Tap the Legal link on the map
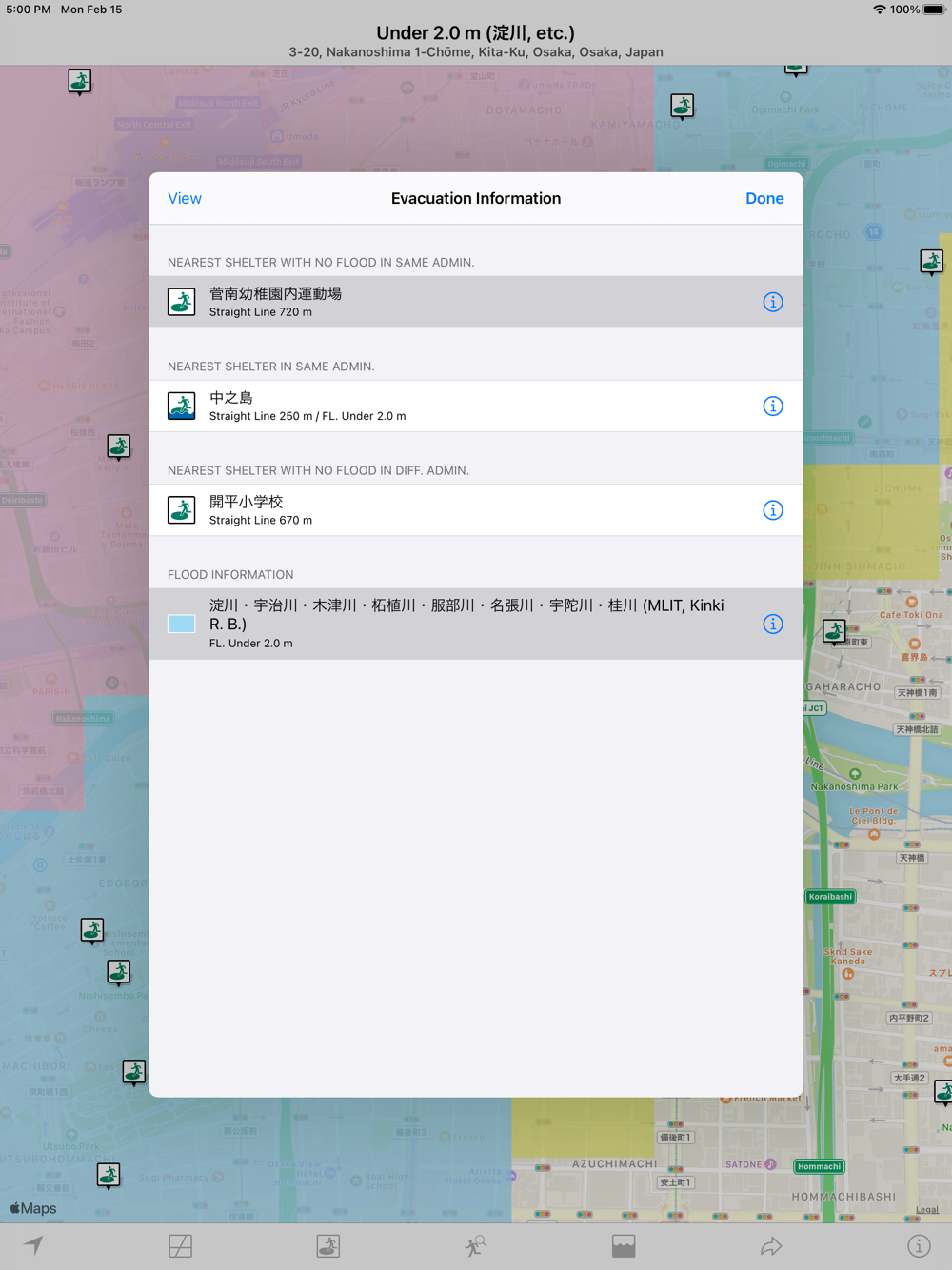This screenshot has height=1270, width=952. [926, 1210]
